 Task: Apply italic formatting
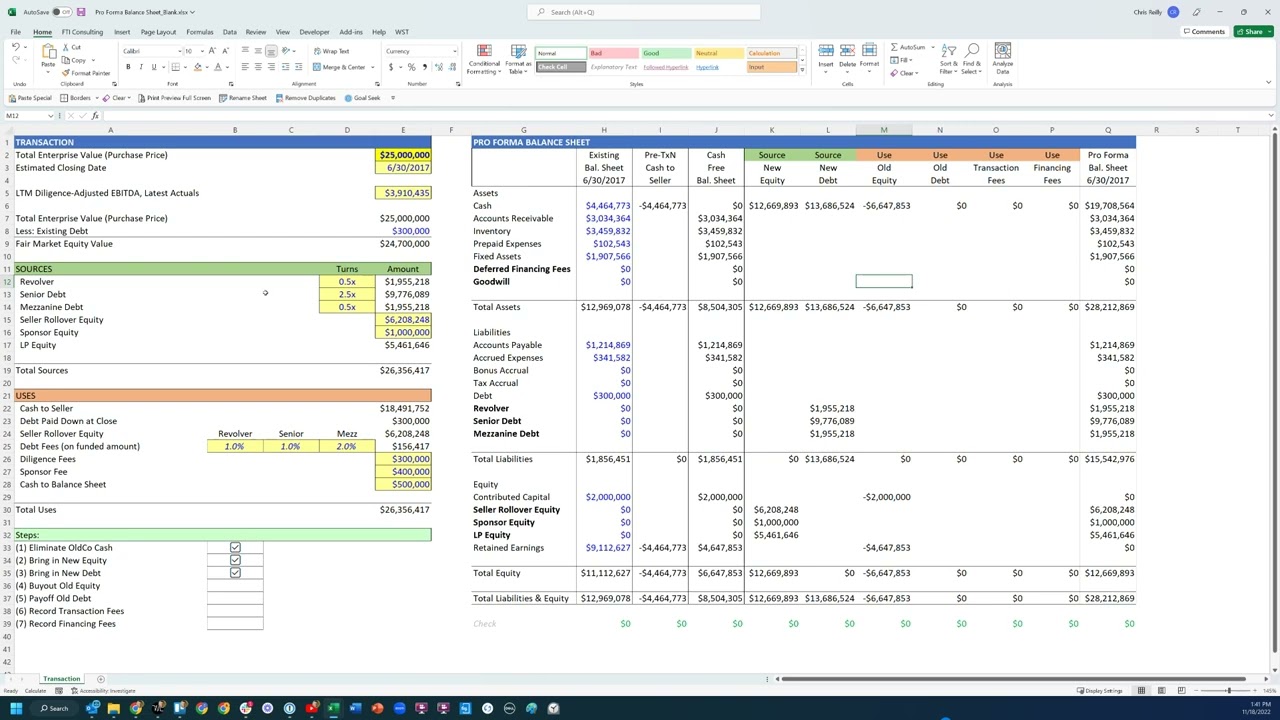[x=141, y=67]
